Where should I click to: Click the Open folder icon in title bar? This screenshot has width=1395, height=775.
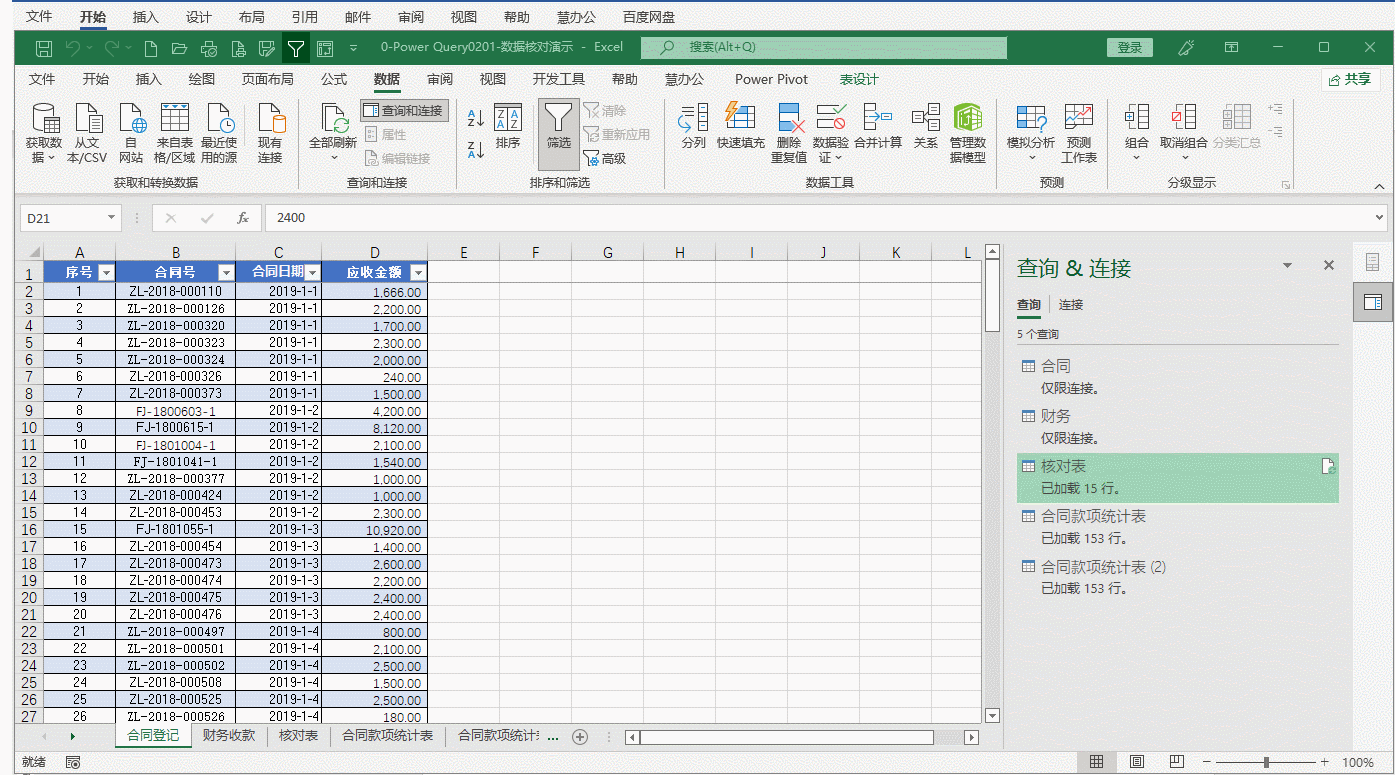tap(180, 48)
